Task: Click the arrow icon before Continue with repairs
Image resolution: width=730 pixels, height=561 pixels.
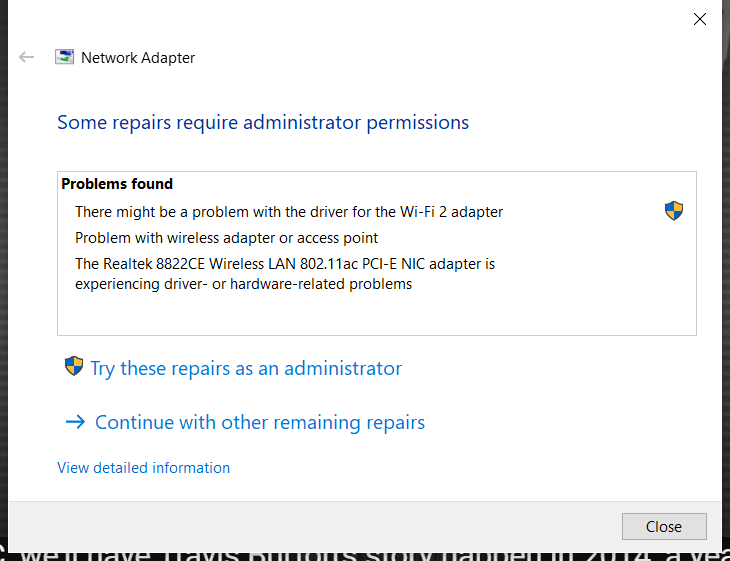Action: [75, 422]
